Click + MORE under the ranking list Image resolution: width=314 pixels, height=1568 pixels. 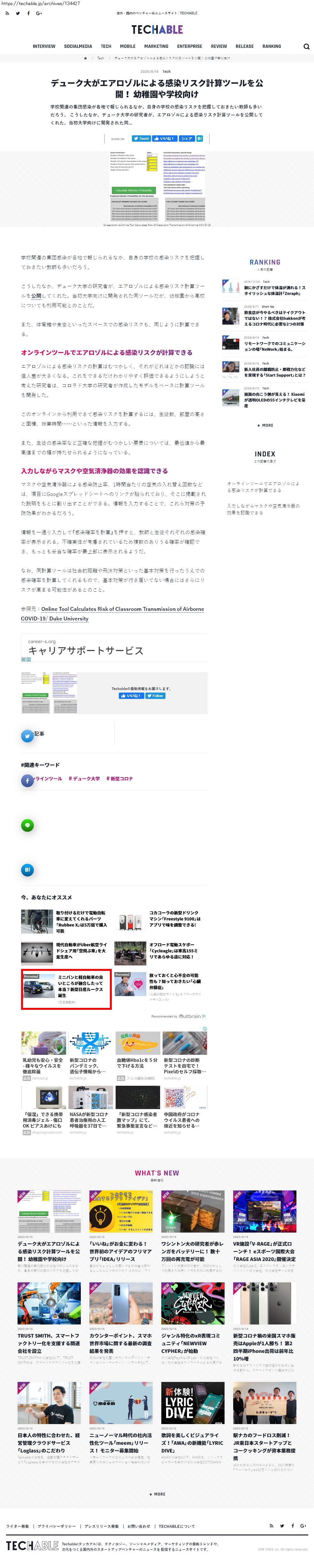pyautogui.click(x=265, y=425)
